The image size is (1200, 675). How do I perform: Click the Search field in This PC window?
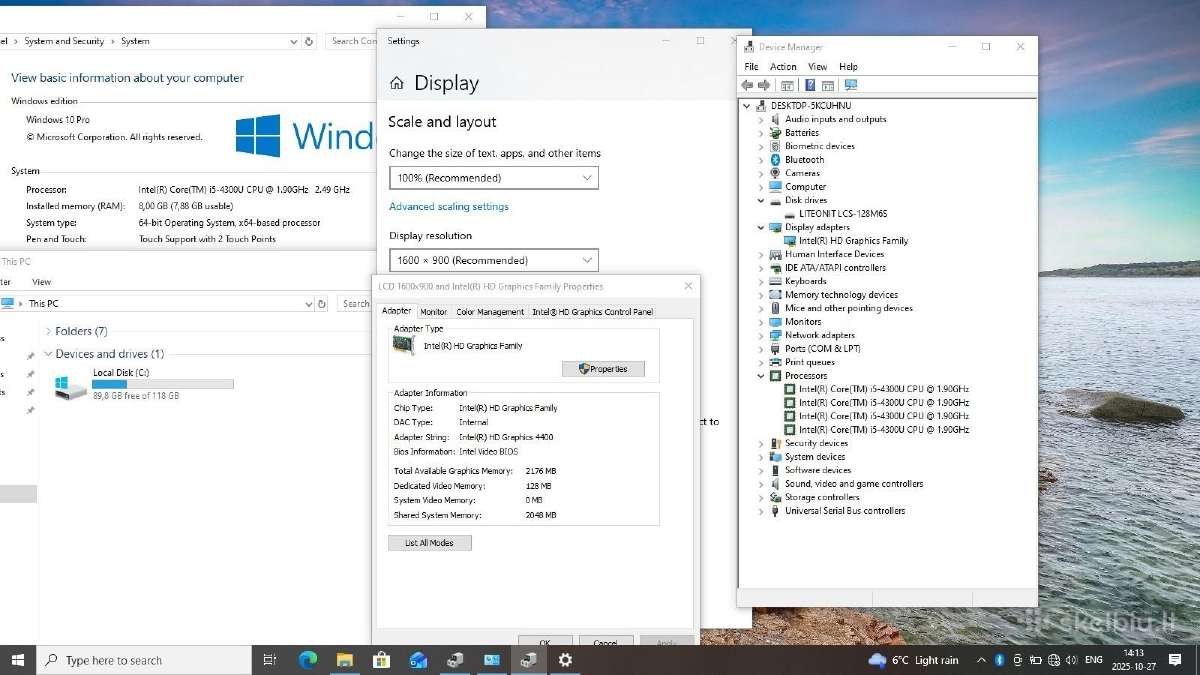coord(356,303)
